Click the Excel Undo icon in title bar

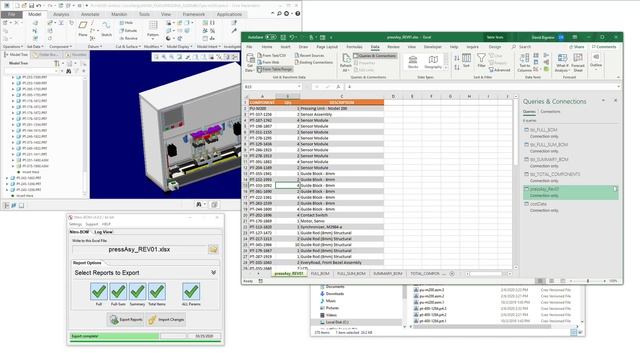tap(292, 37)
